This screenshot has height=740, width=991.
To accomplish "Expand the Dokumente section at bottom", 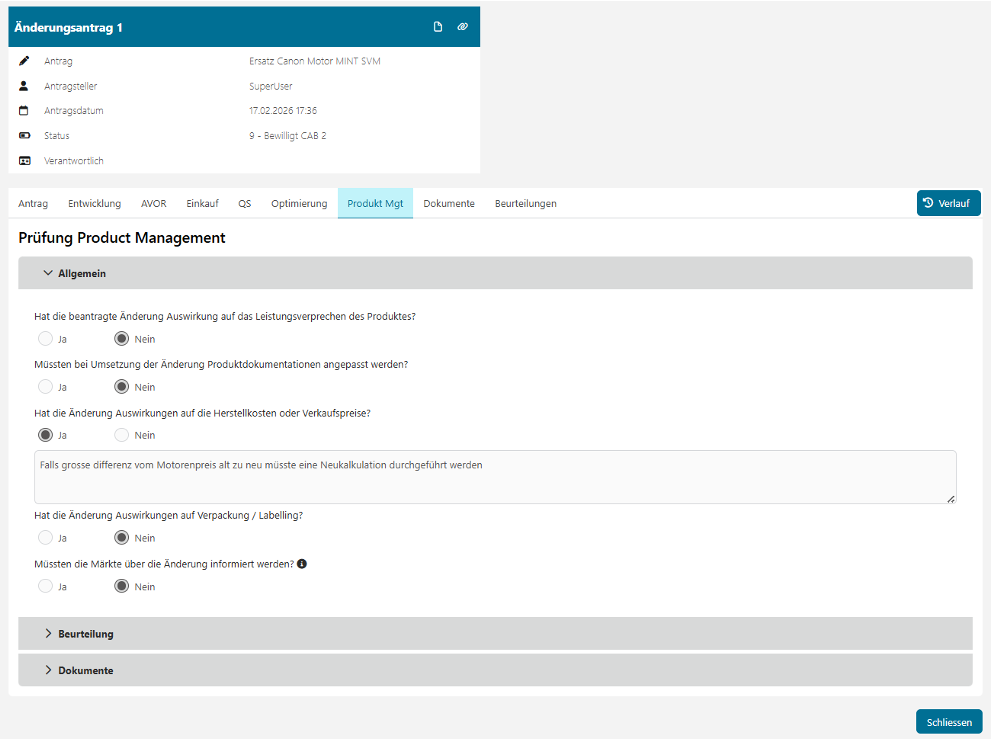I will point(496,670).
